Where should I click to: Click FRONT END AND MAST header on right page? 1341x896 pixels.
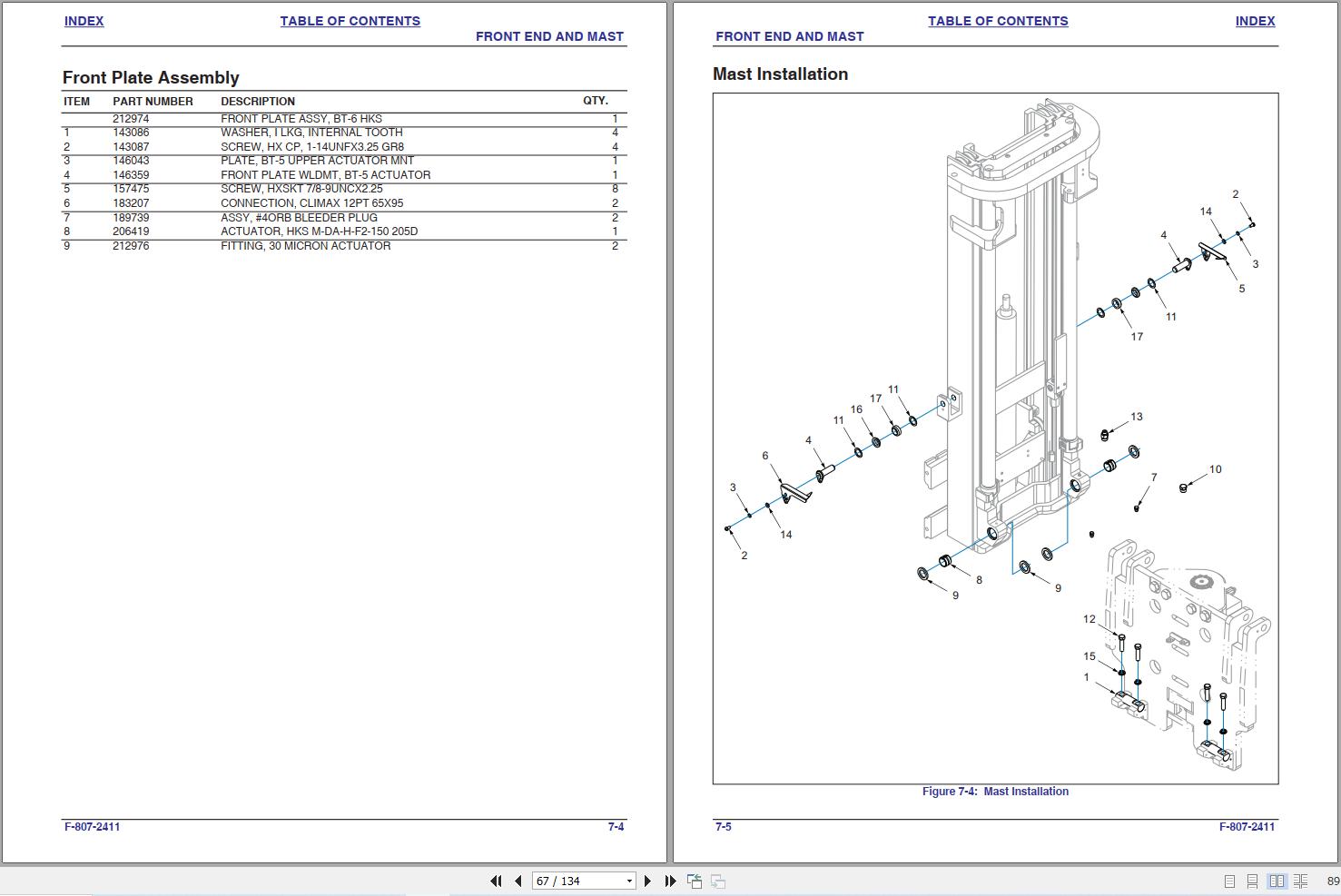(789, 36)
